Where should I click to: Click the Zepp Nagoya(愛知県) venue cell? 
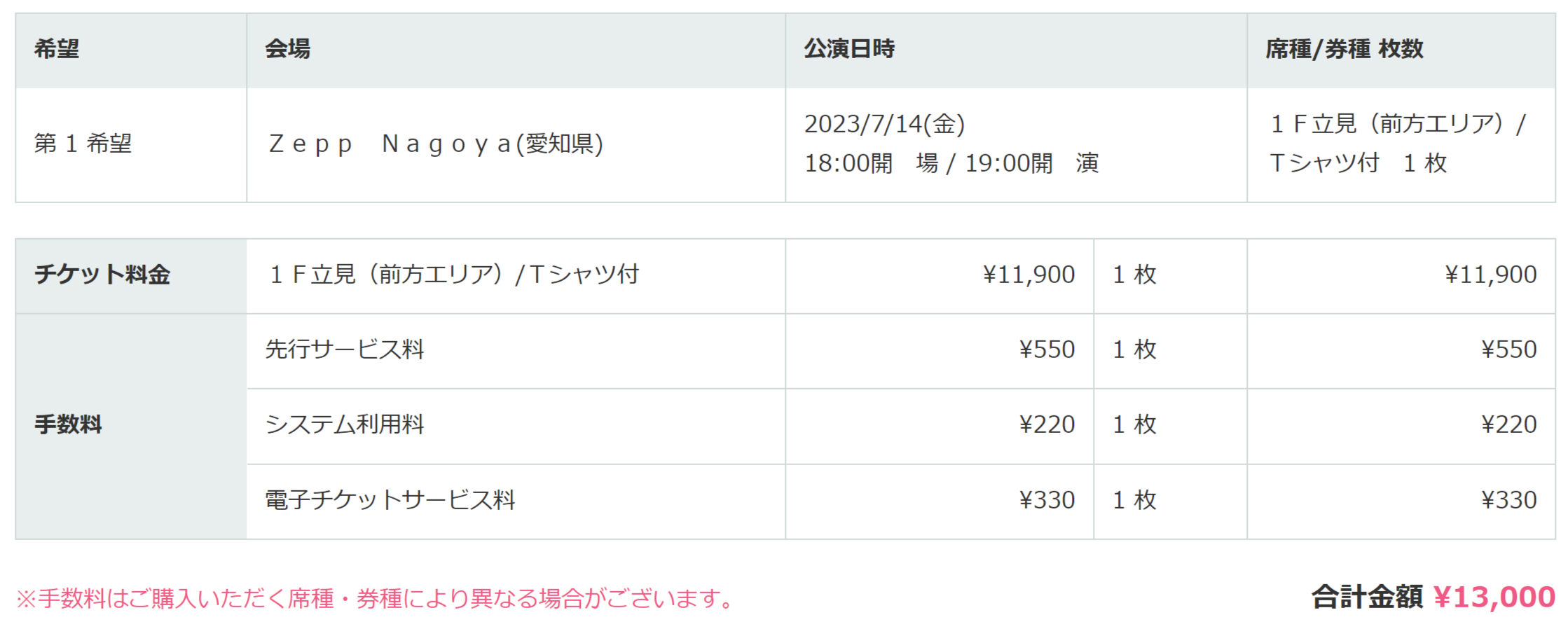pyautogui.click(x=516, y=145)
